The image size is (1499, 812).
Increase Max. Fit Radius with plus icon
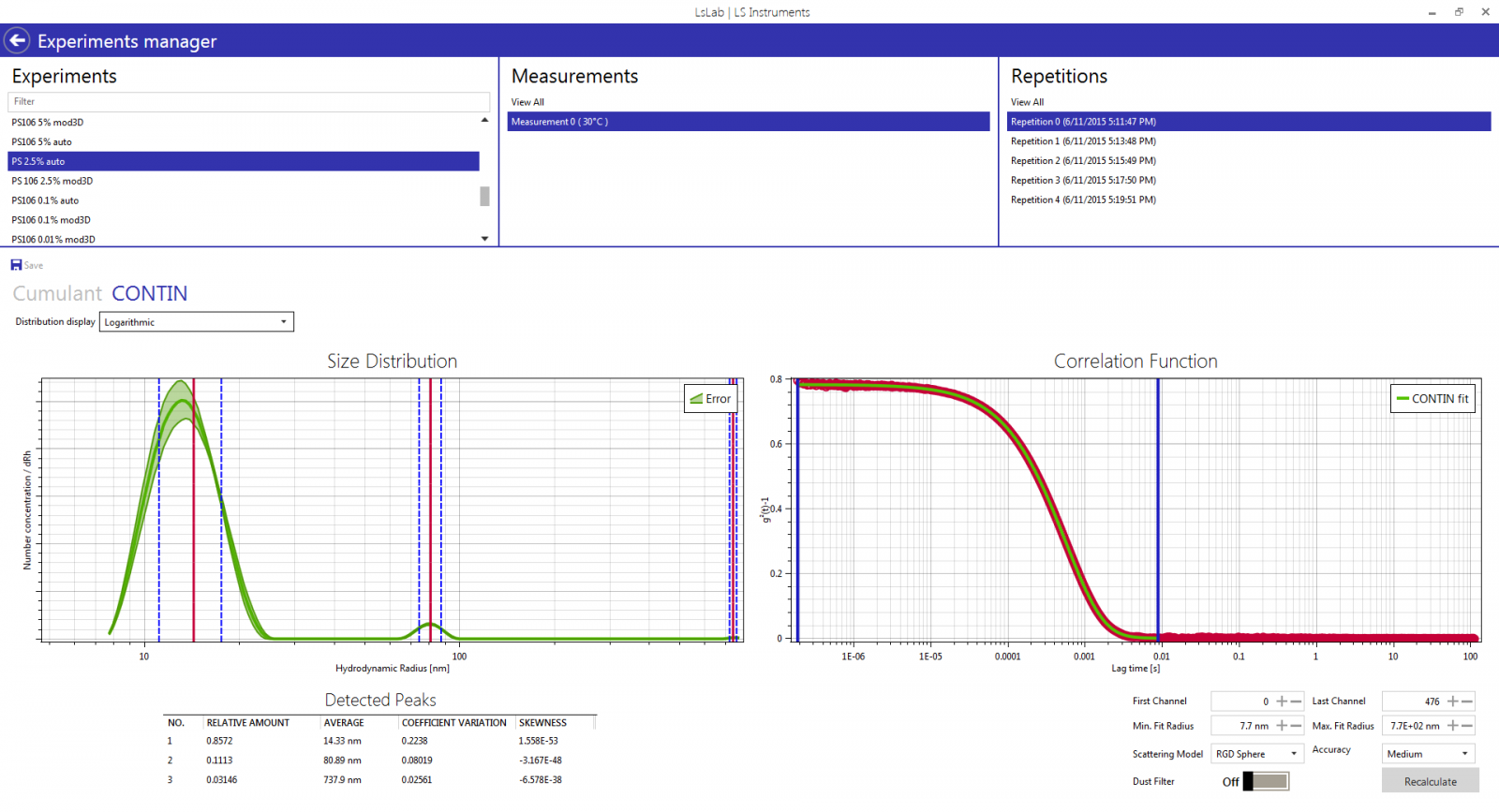1453,726
